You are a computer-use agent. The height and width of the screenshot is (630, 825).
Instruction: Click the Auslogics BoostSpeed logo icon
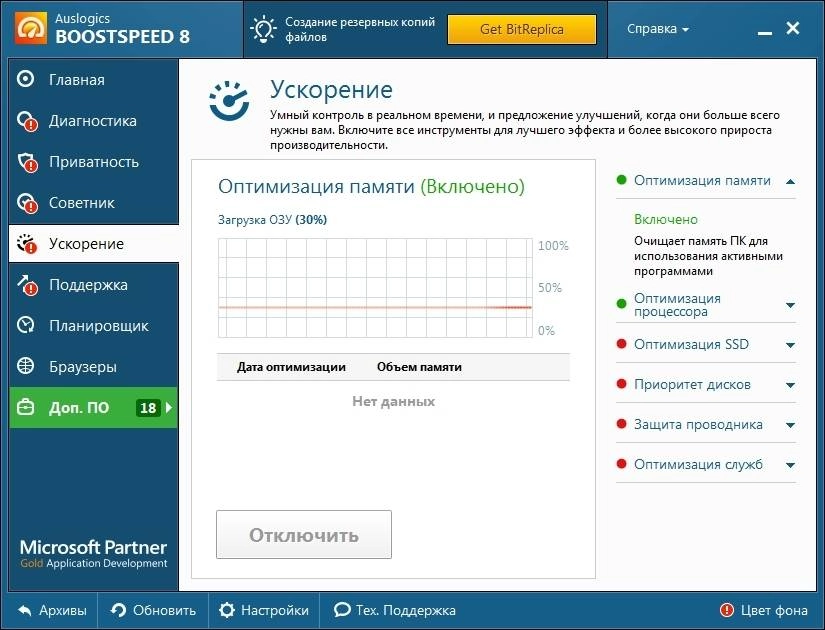tap(31, 27)
